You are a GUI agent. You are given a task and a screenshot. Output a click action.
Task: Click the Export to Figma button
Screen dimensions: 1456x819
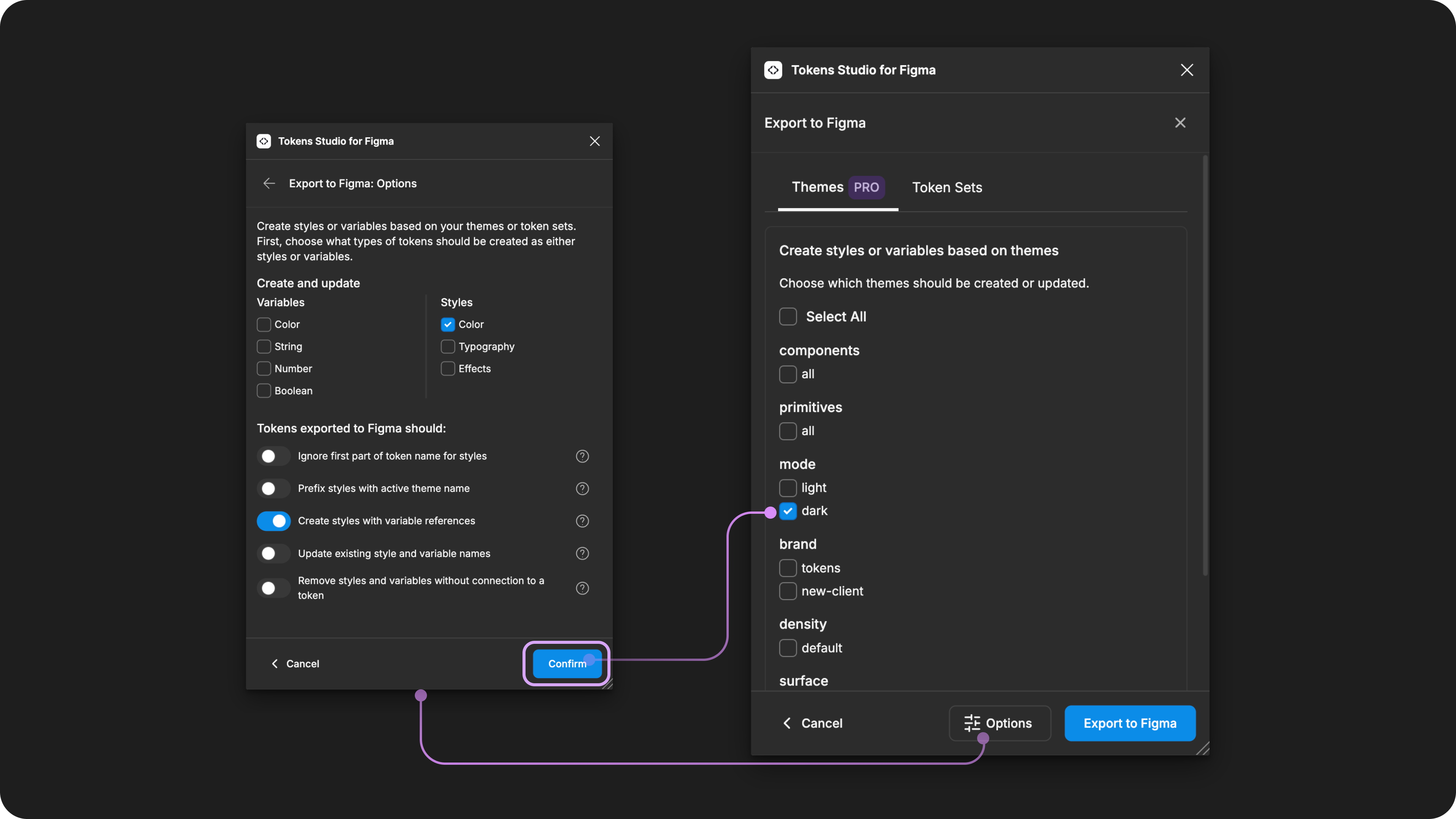[x=1130, y=723]
